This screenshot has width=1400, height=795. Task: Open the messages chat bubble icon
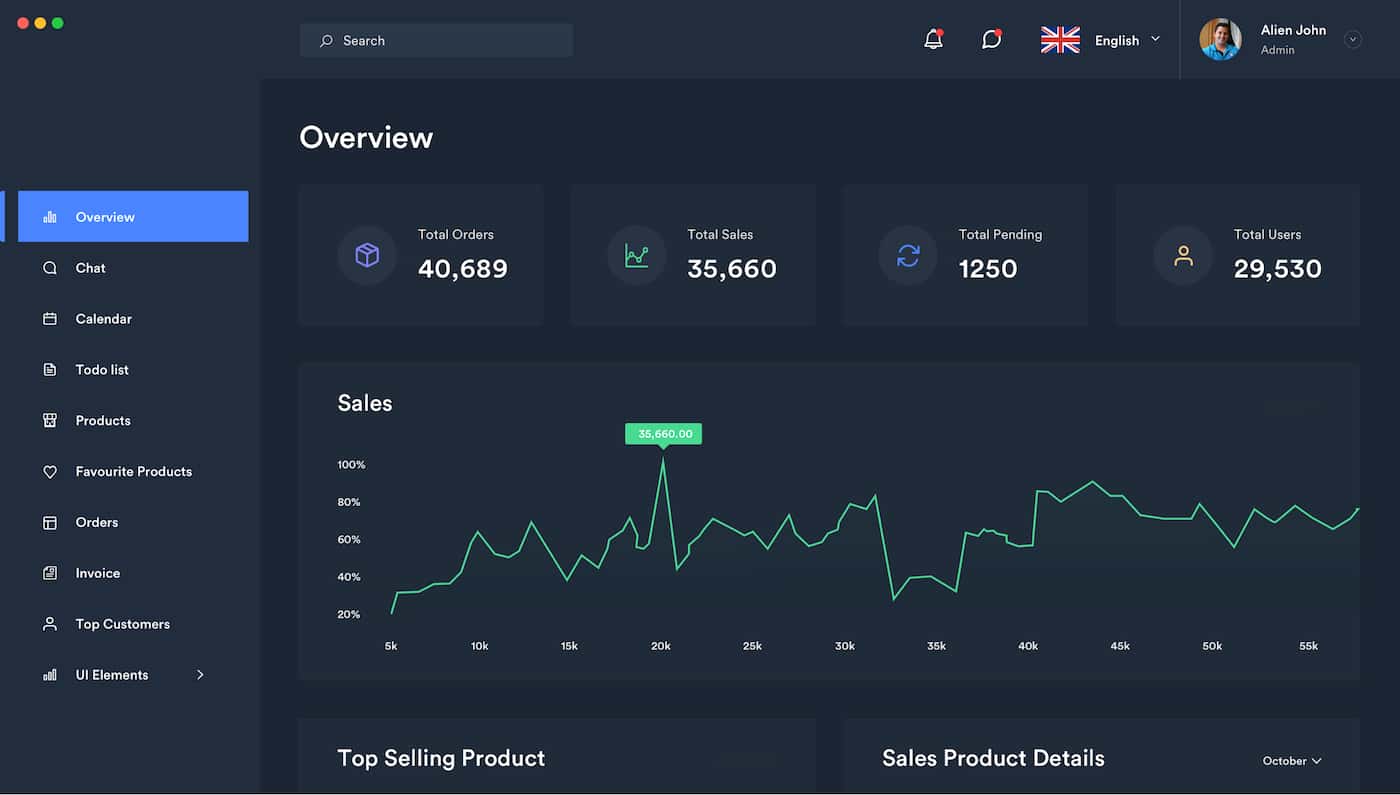(x=991, y=40)
